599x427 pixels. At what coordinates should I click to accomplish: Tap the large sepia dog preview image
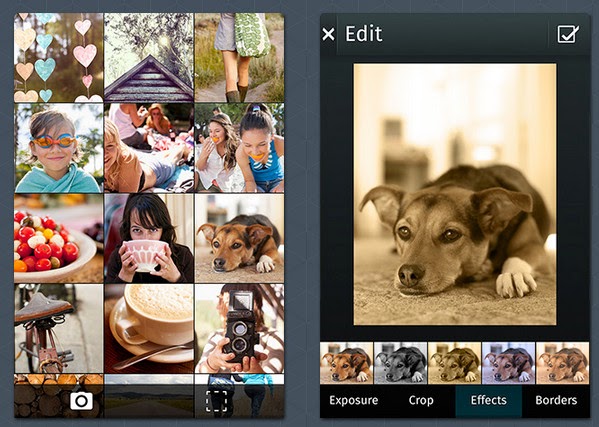tap(455, 194)
